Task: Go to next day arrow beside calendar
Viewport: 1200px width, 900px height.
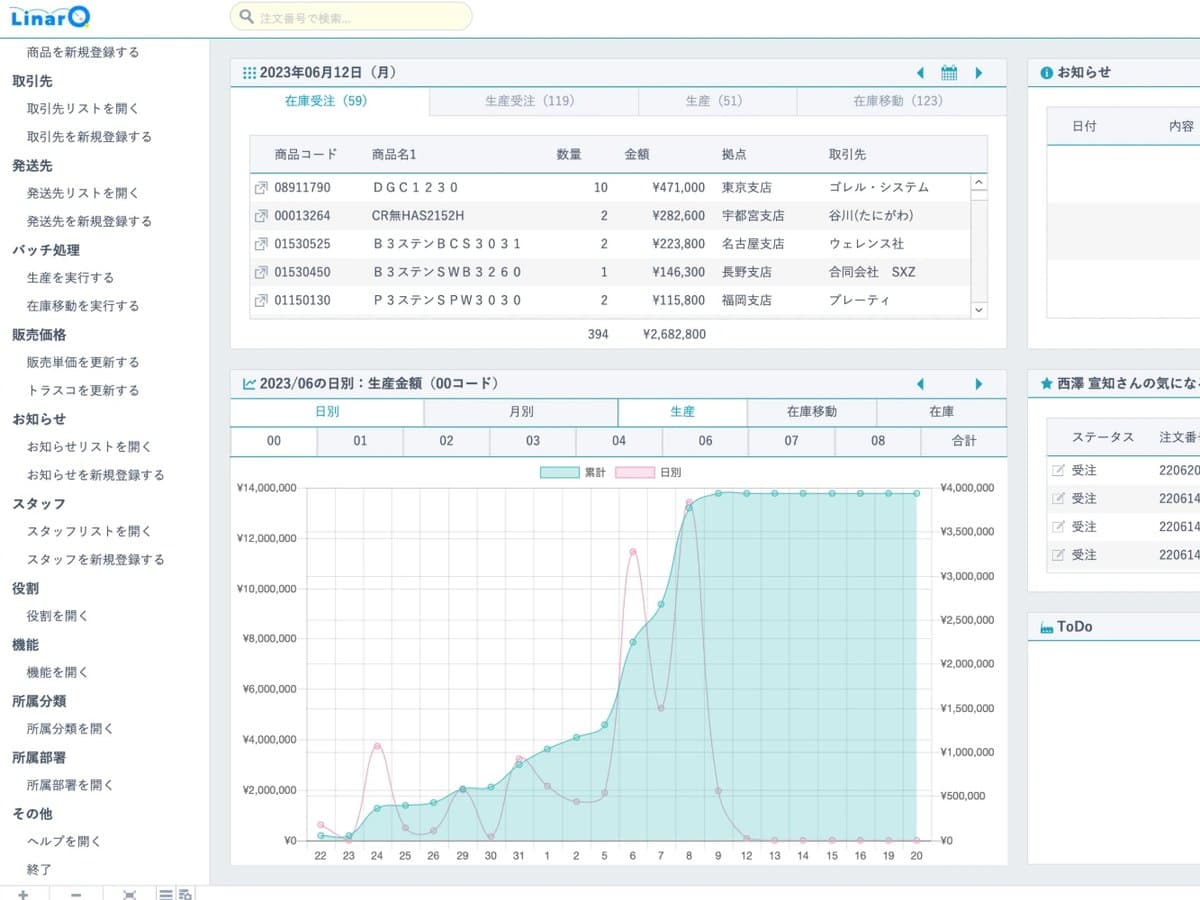Action: 978,73
